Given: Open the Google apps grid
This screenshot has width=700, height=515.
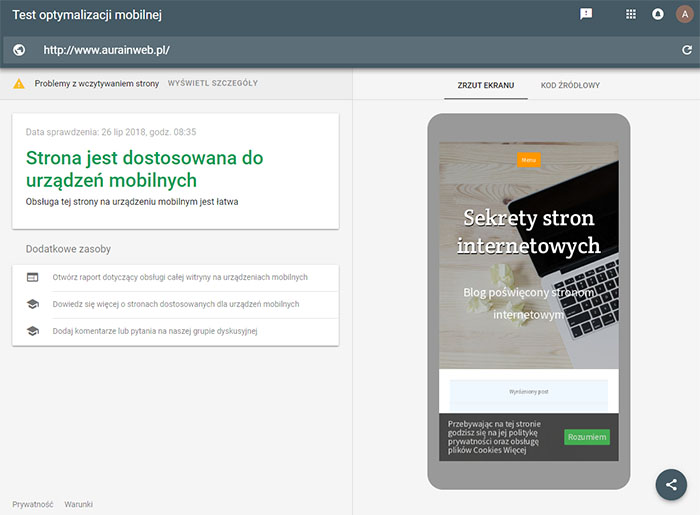Looking at the screenshot, I should click(x=631, y=14).
